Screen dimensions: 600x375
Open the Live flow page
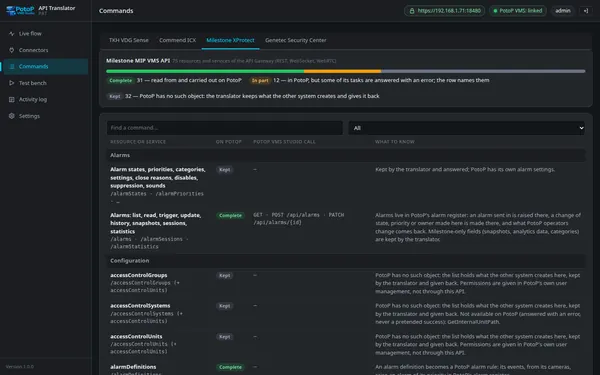click(x=46, y=34)
